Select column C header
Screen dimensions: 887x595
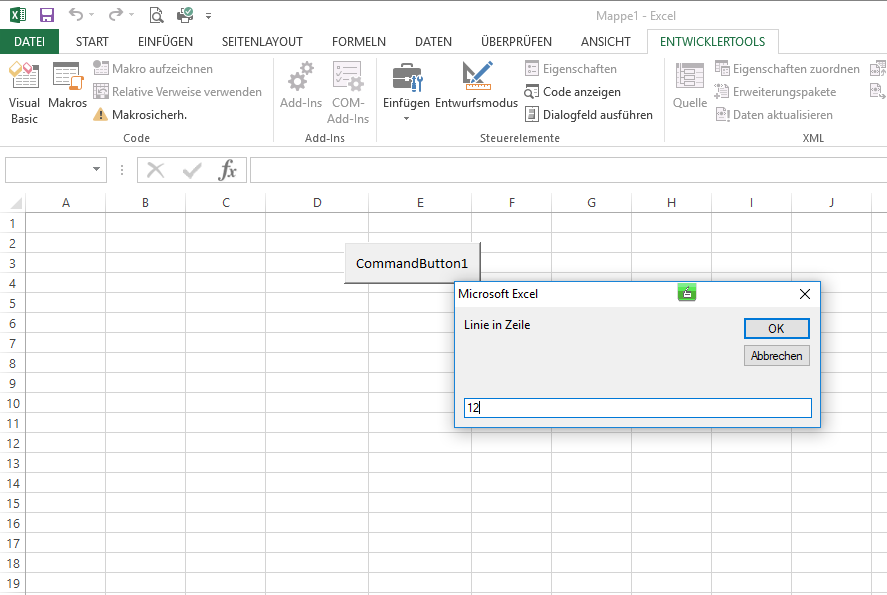coord(226,202)
